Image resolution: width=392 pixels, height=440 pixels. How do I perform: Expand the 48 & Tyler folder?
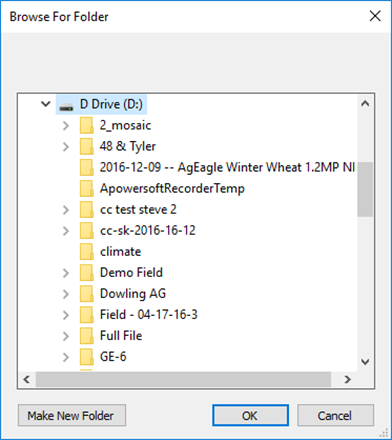tap(66, 147)
